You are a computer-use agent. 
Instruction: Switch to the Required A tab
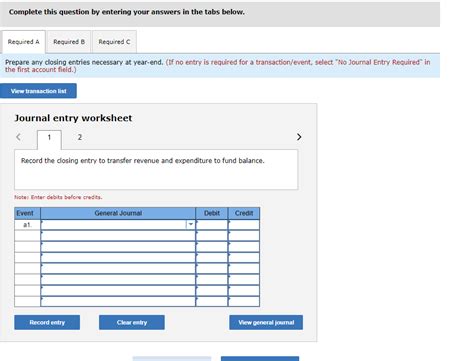click(x=23, y=42)
